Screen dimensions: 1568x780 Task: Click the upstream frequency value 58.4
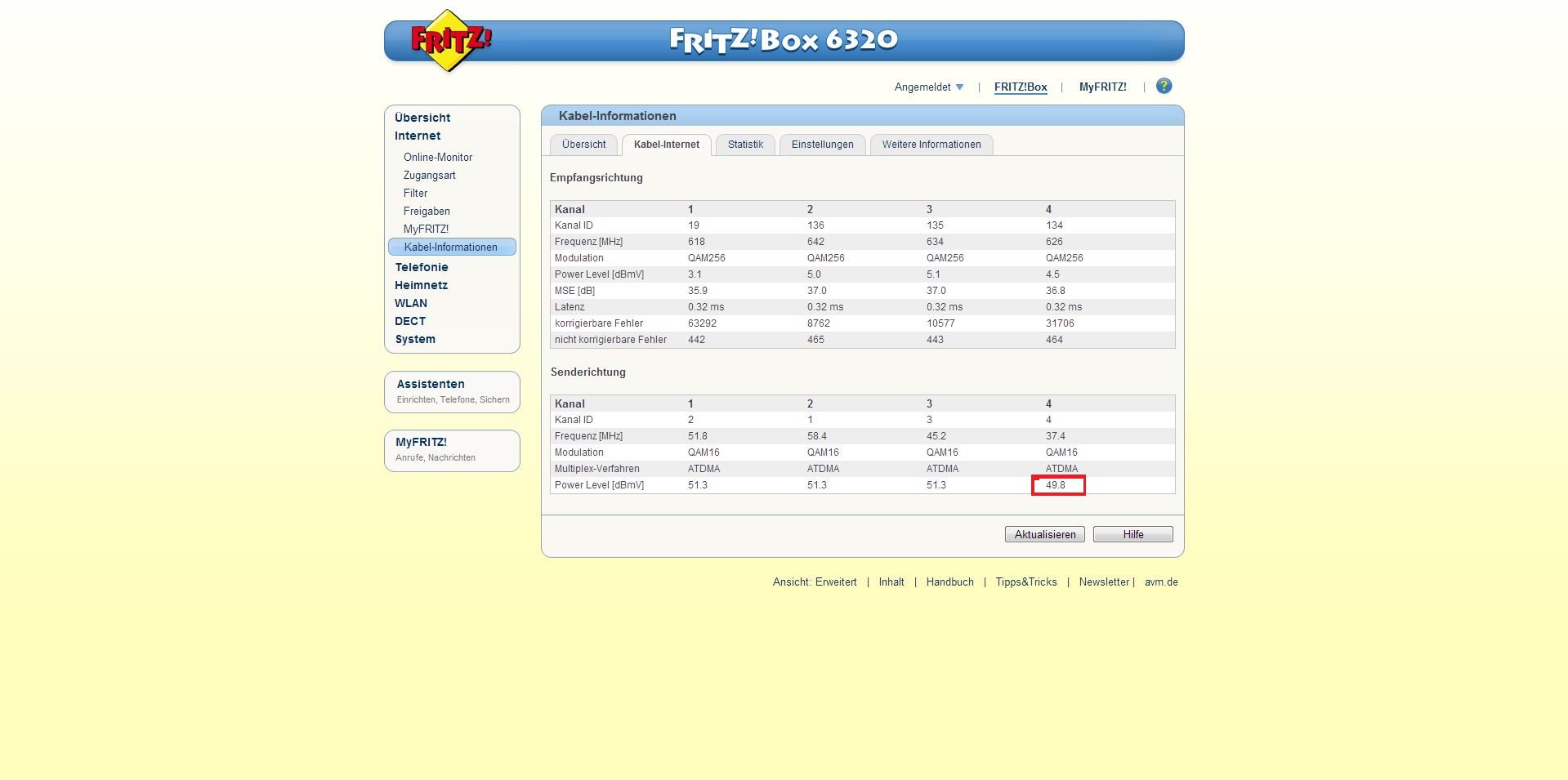[x=817, y=436]
